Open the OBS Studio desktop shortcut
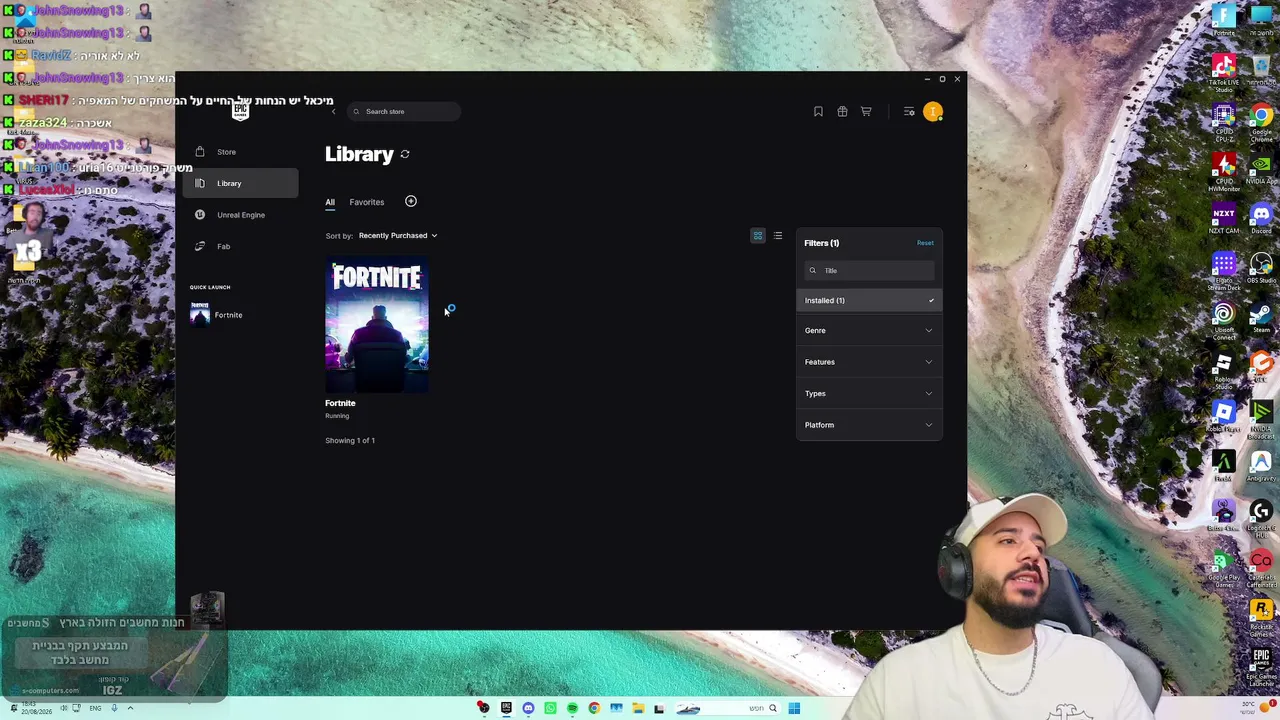The width and height of the screenshot is (1280, 720). [x=1261, y=268]
